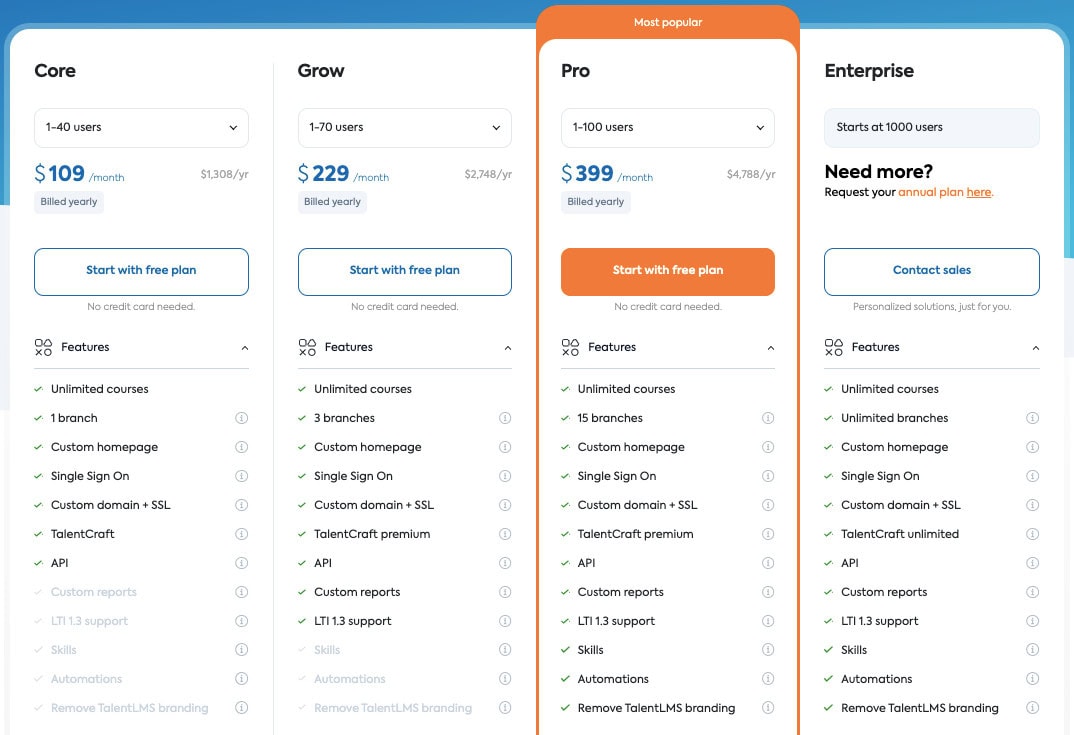Click the Features icon in the Core column

[x=43, y=347]
